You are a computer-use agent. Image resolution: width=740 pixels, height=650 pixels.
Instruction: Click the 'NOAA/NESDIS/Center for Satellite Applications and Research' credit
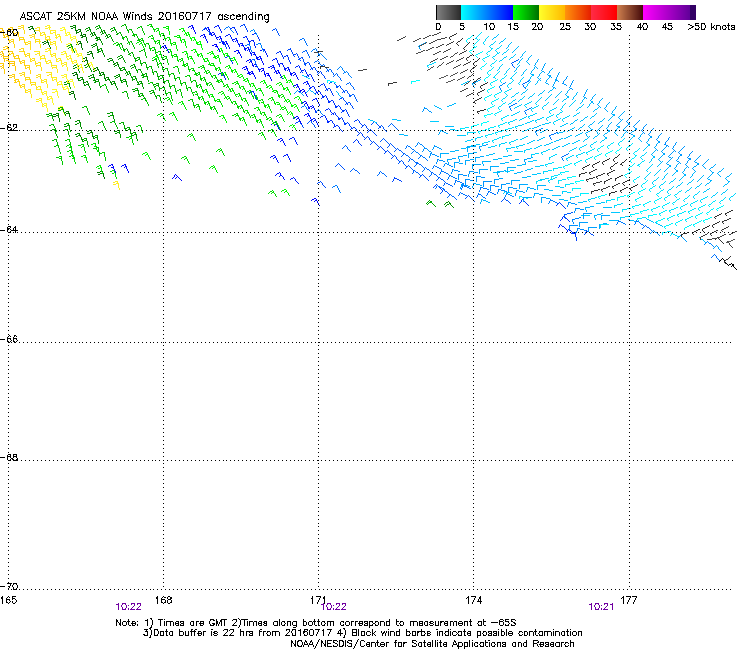[x=432, y=644]
